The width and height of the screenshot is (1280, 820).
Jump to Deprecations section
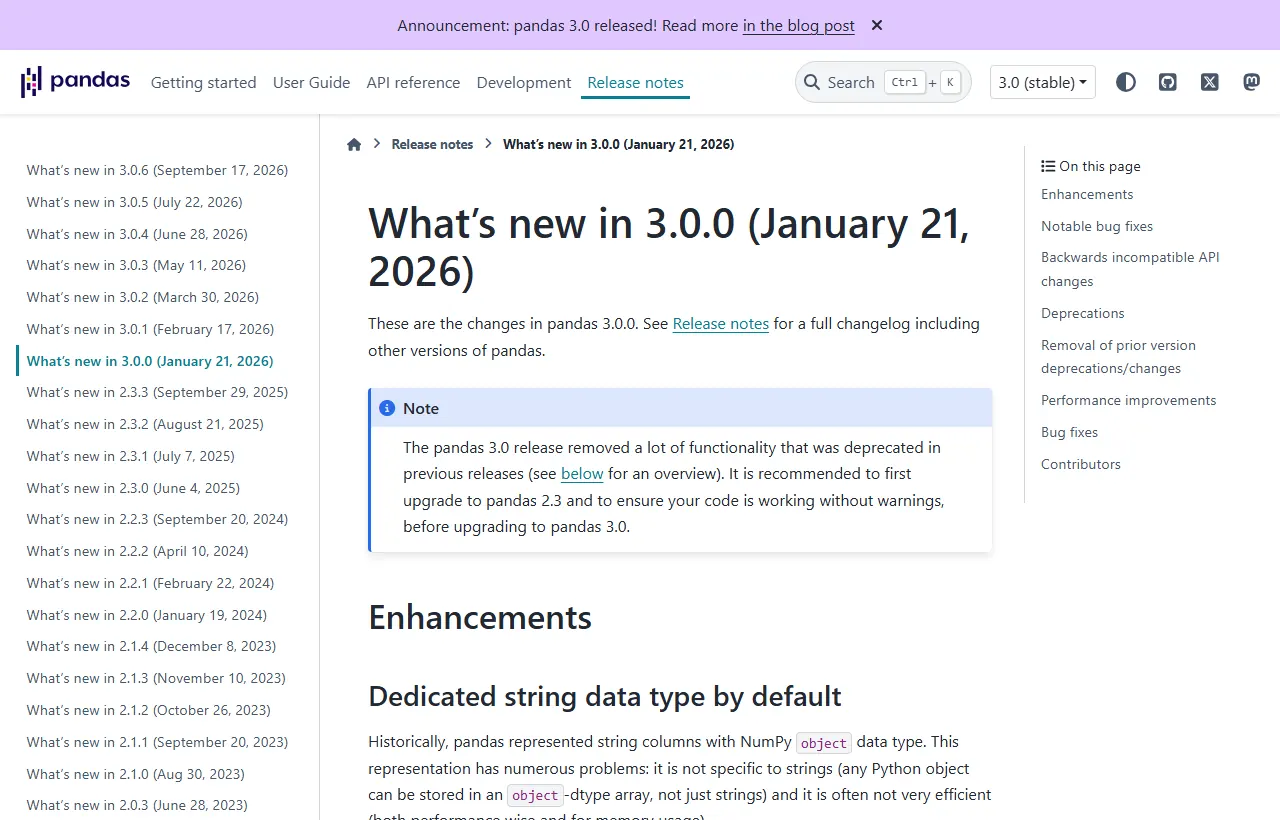click(x=1083, y=313)
